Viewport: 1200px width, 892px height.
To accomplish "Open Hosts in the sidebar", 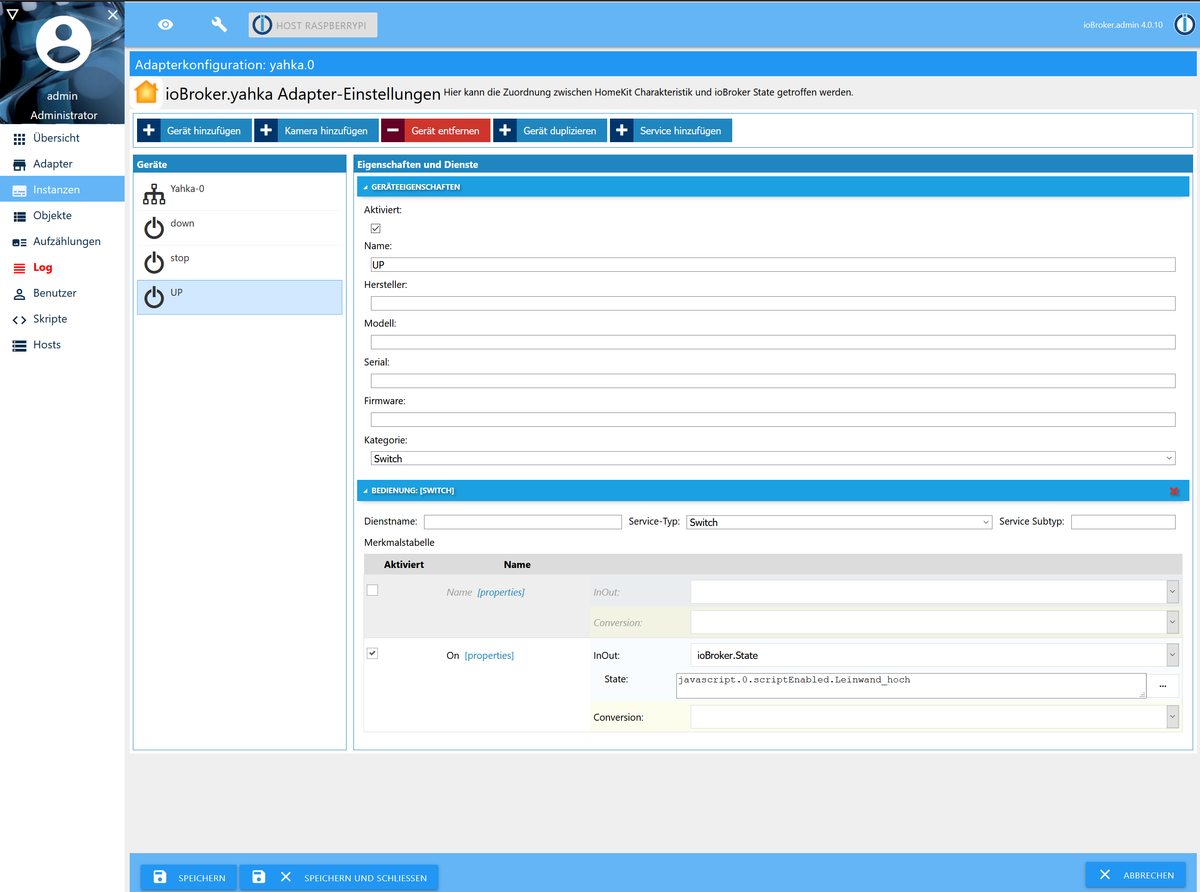I will tap(62, 345).
